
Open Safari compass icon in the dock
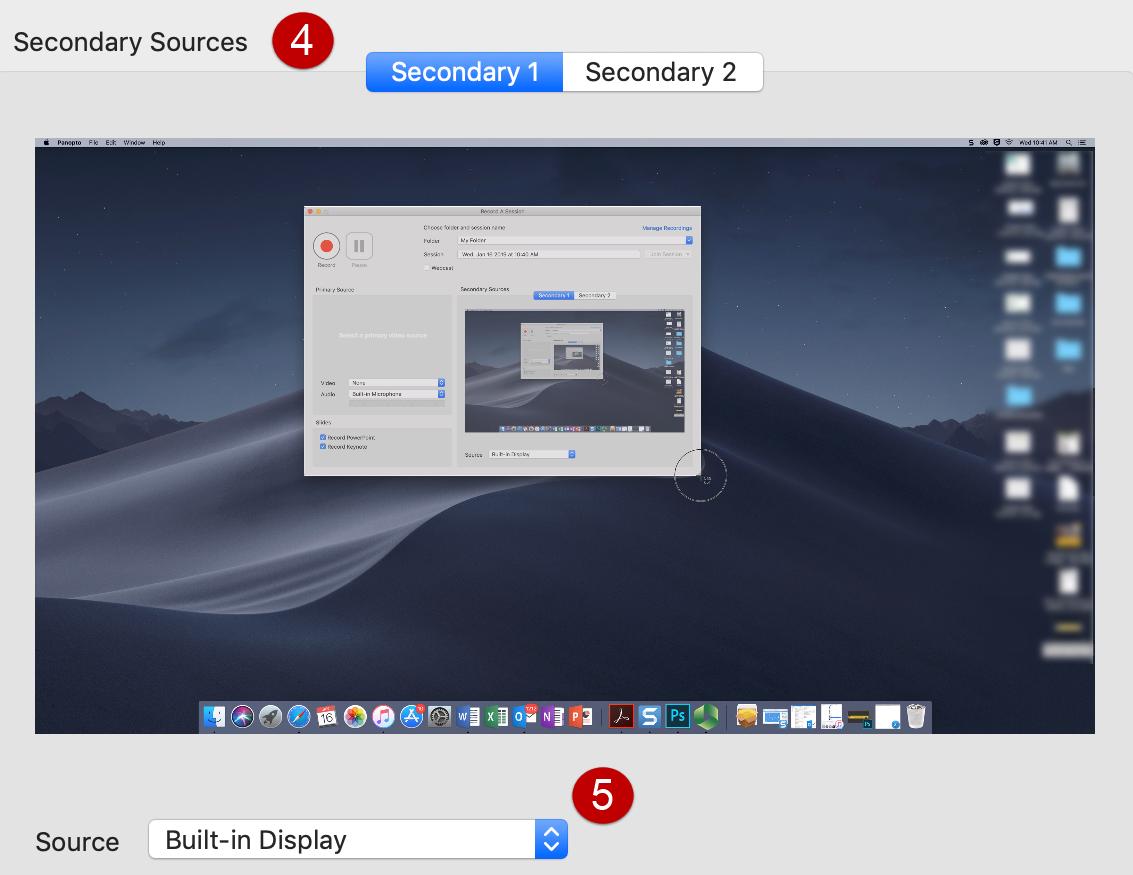coord(298,717)
